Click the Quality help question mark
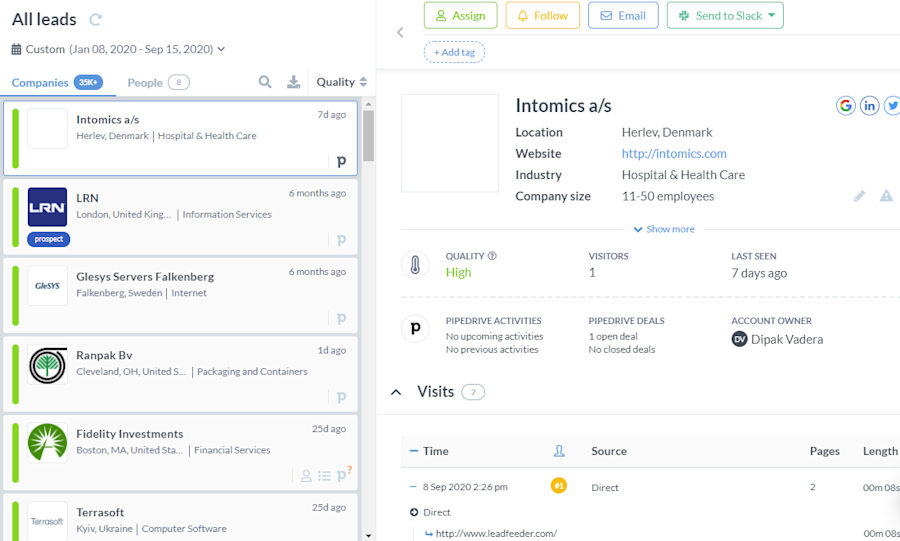The image size is (900, 541). (492, 256)
